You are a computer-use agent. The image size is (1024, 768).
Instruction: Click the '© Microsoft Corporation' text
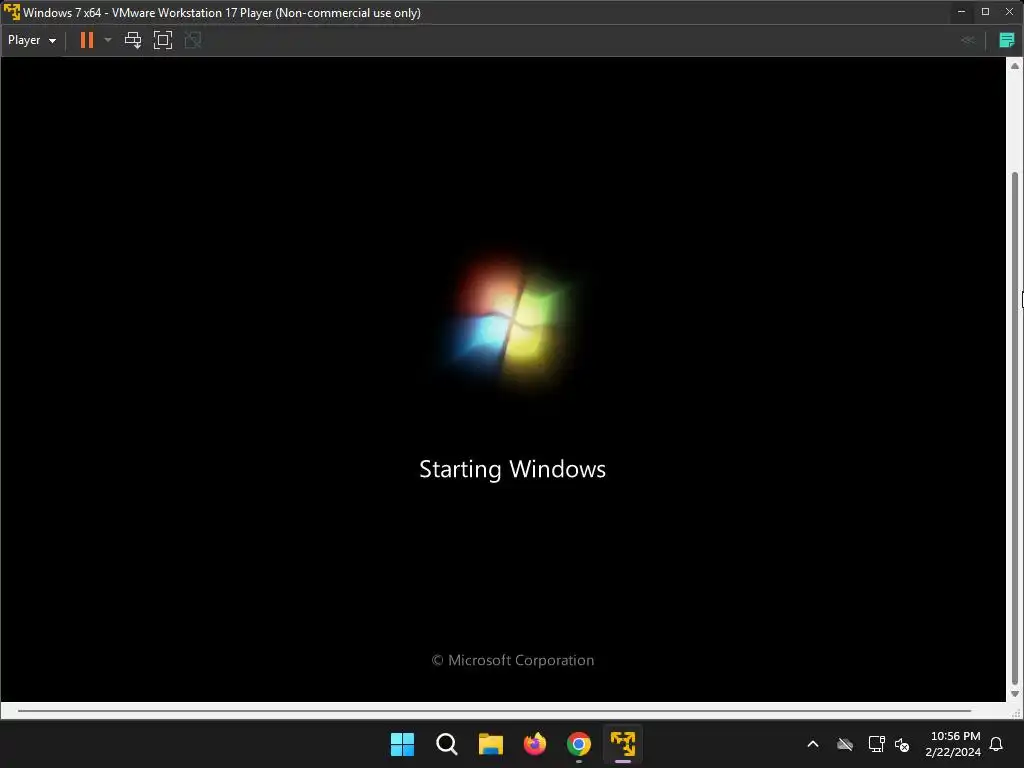[513, 660]
